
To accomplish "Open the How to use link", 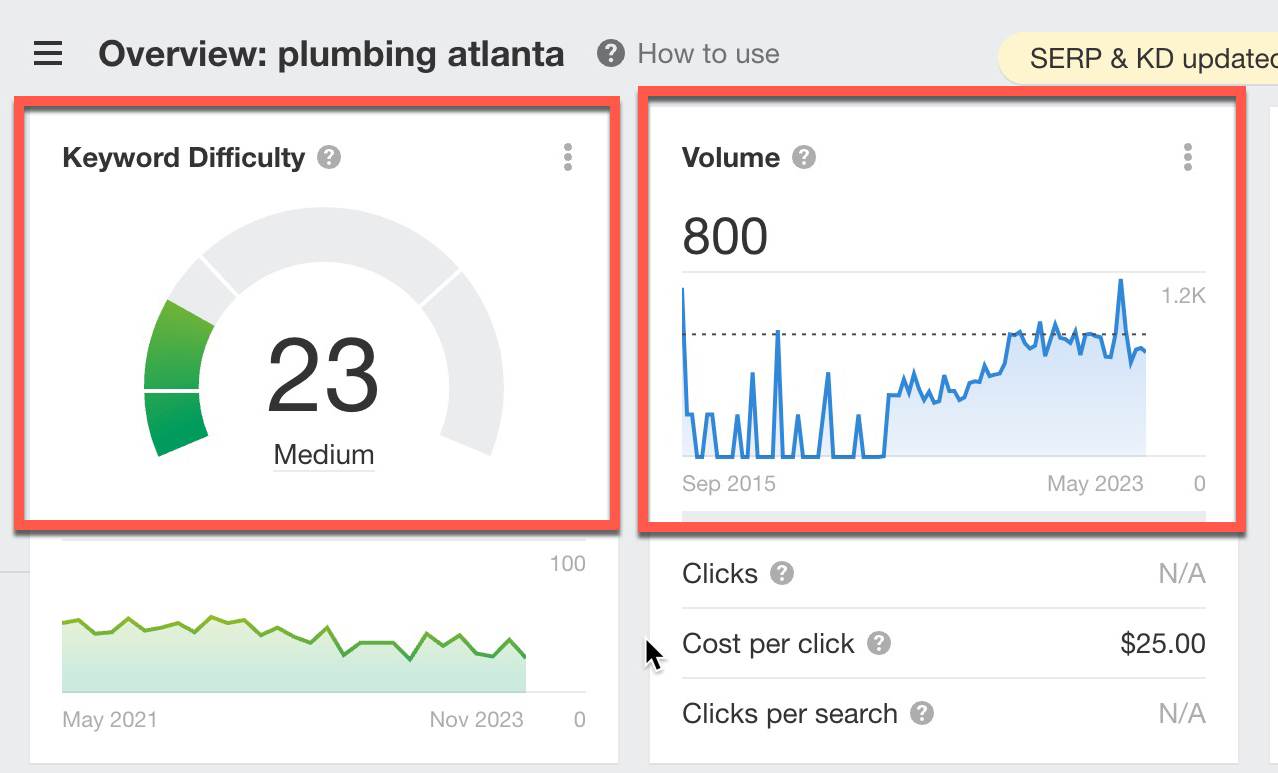I will pyautogui.click(x=708, y=54).
